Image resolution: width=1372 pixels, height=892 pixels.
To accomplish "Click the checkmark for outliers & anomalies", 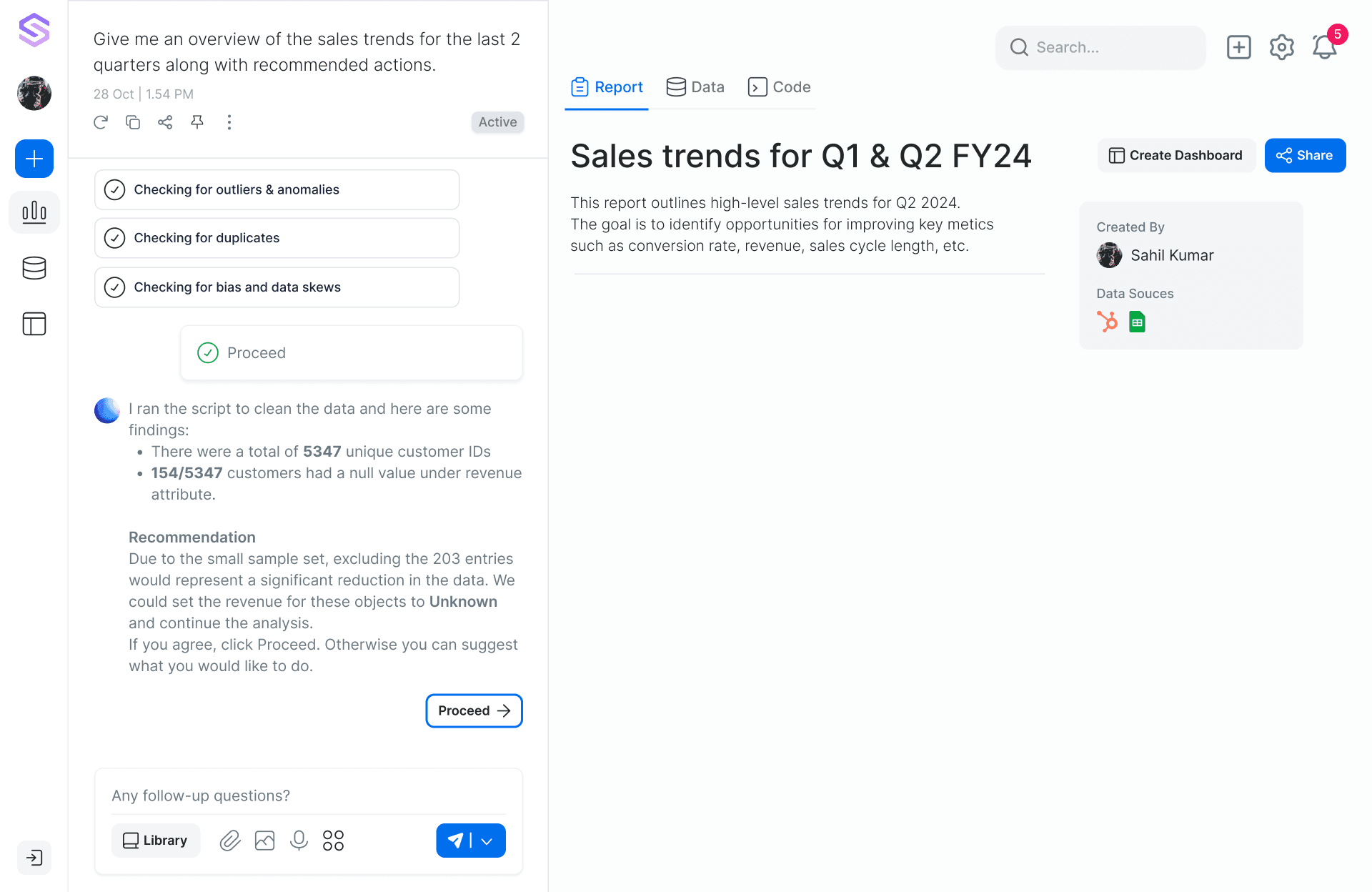I will [114, 189].
